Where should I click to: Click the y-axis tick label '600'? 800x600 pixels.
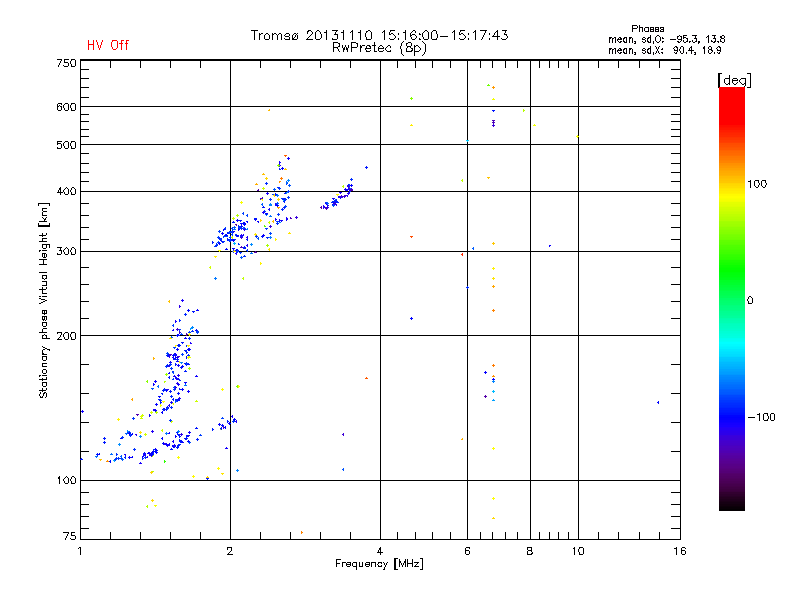click(66, 107)
